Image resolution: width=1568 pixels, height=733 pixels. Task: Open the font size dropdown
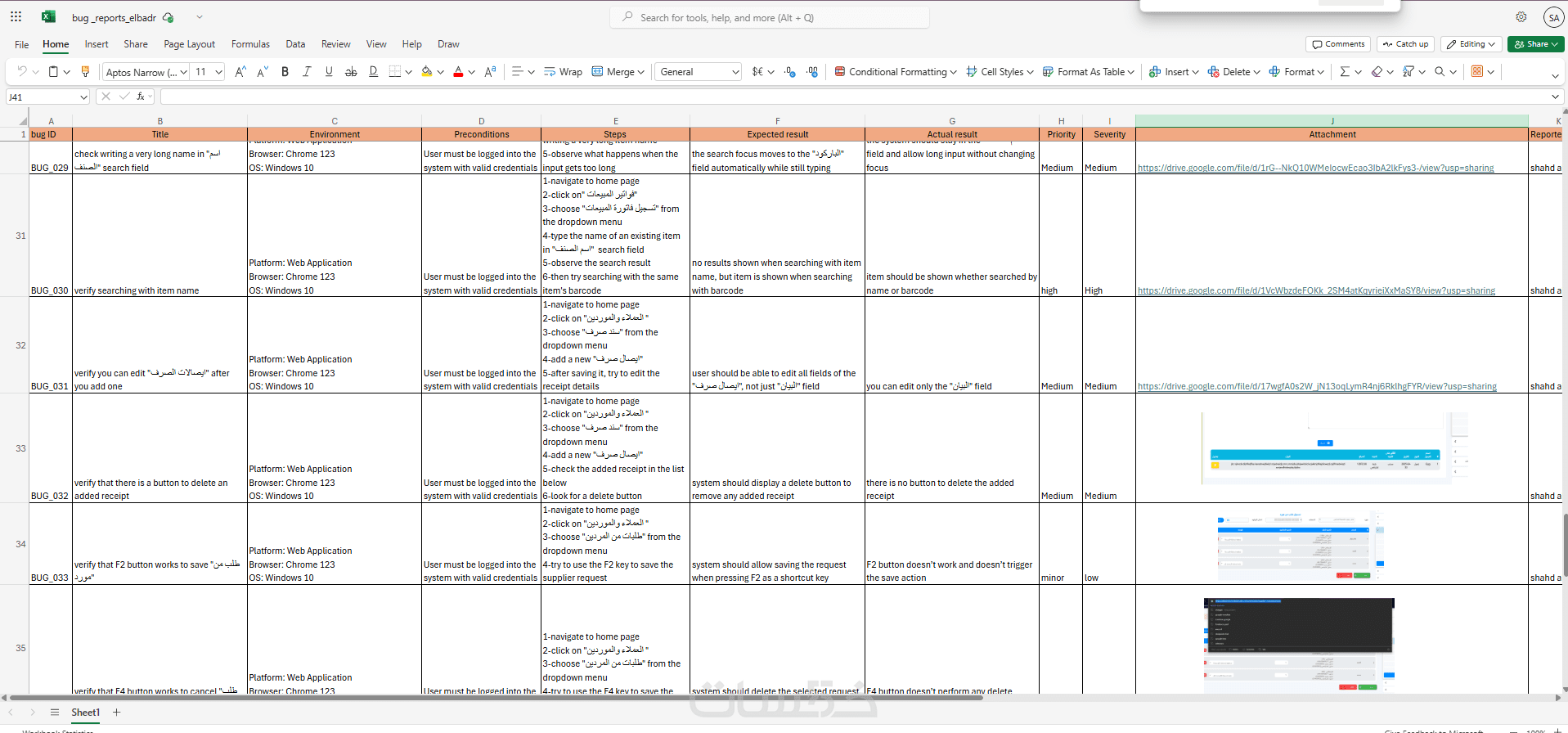click(218, 72)
